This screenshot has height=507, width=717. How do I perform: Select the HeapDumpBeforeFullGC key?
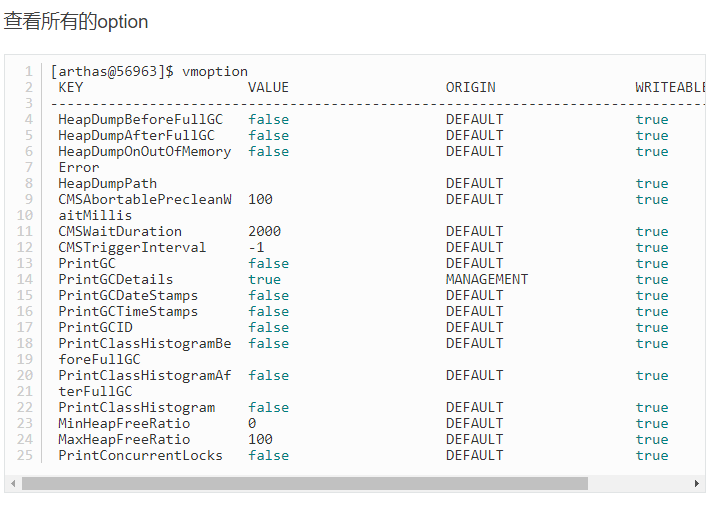[x=140, y=119]
